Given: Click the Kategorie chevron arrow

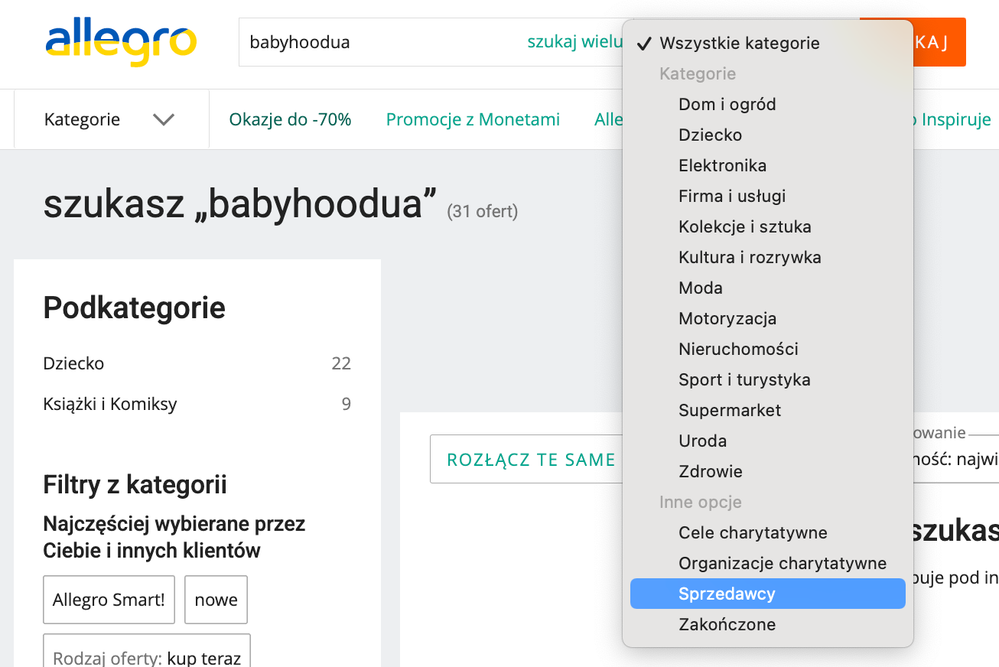Looking at the screenshot, I should [164, 120].
